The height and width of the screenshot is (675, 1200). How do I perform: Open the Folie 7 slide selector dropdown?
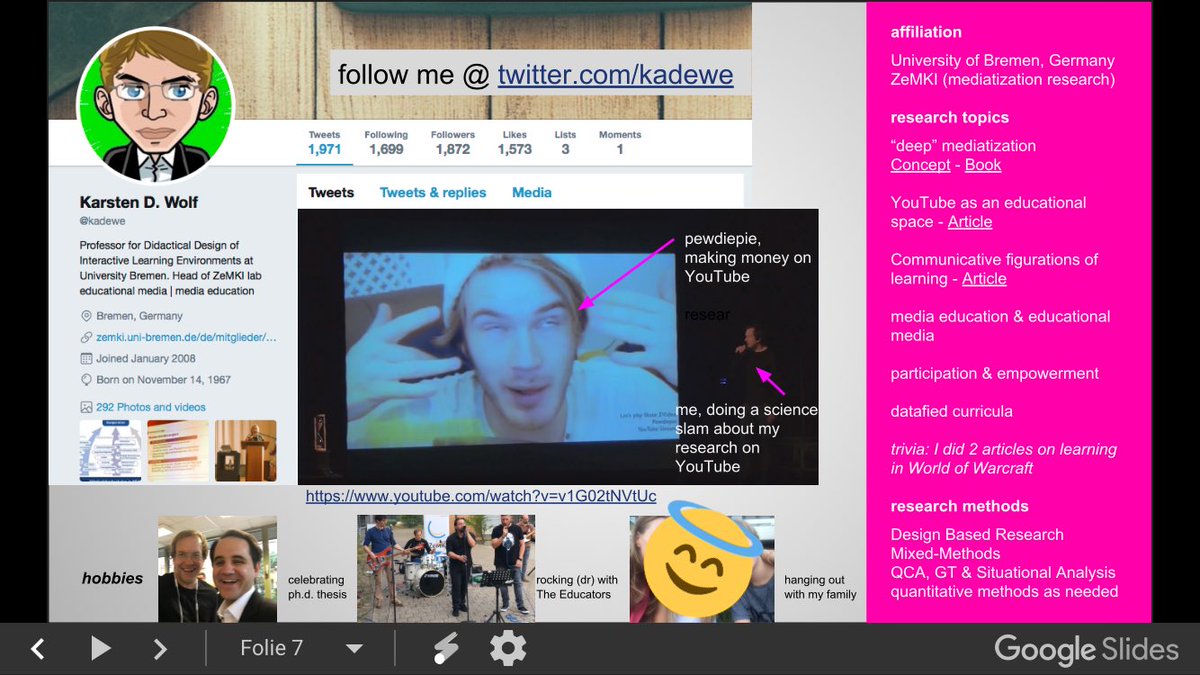[301, 648]
